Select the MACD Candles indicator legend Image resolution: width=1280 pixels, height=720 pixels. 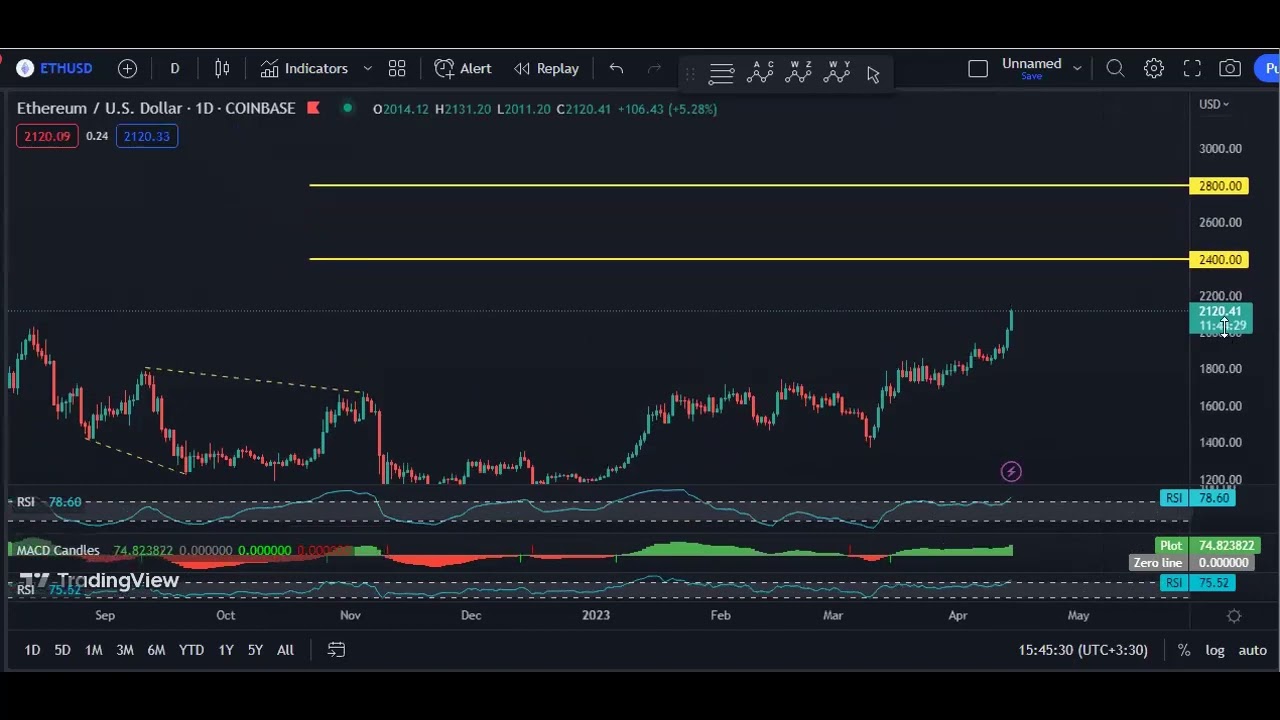pos(58,551)
